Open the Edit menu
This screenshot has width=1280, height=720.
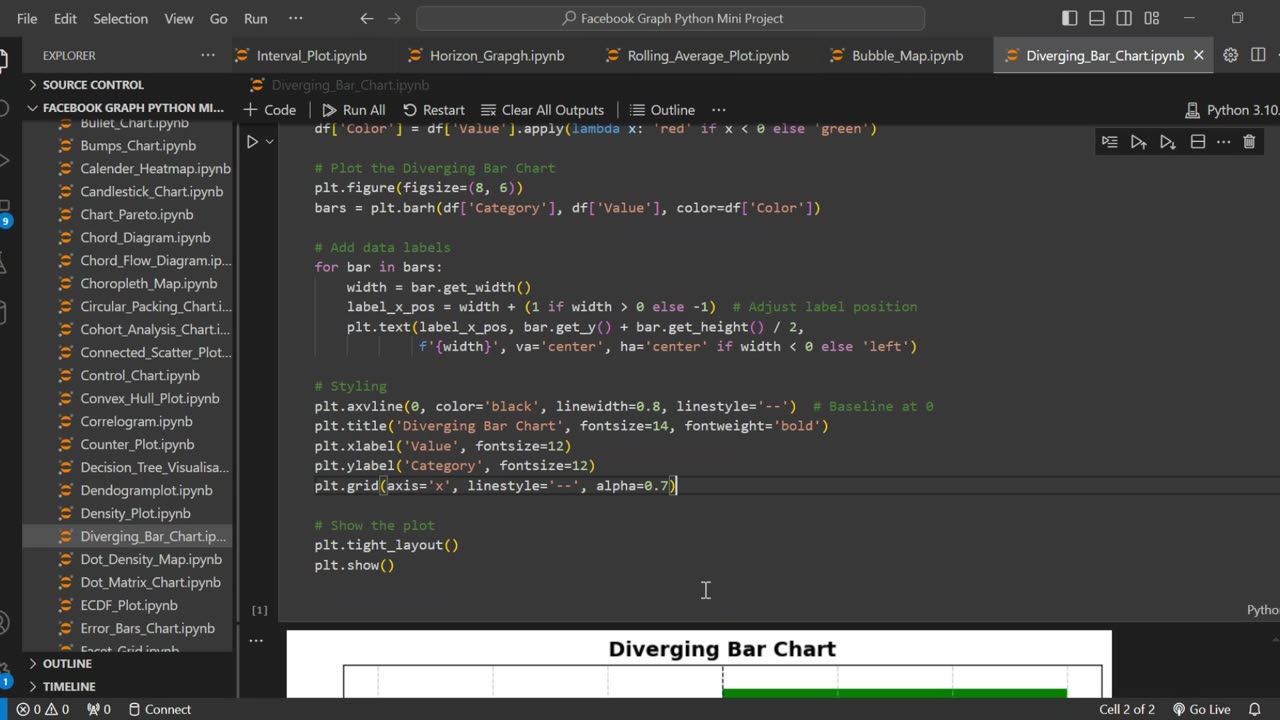pyautogui.click(x=65, y=18)
